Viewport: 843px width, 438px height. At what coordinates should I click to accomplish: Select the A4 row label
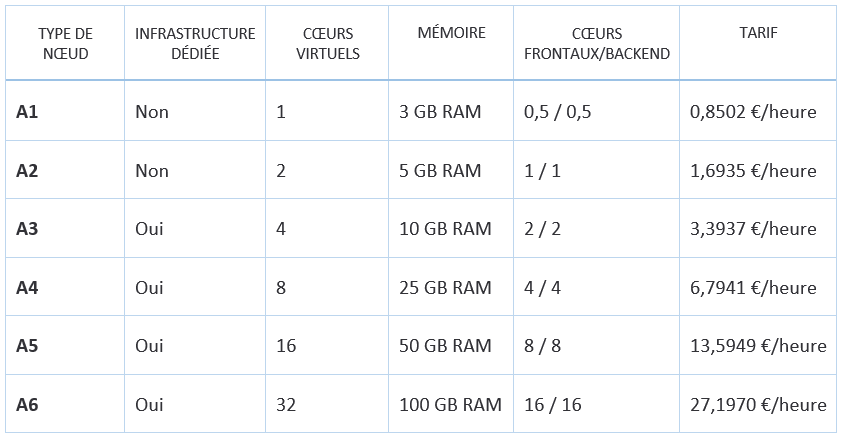click(65, 287)
